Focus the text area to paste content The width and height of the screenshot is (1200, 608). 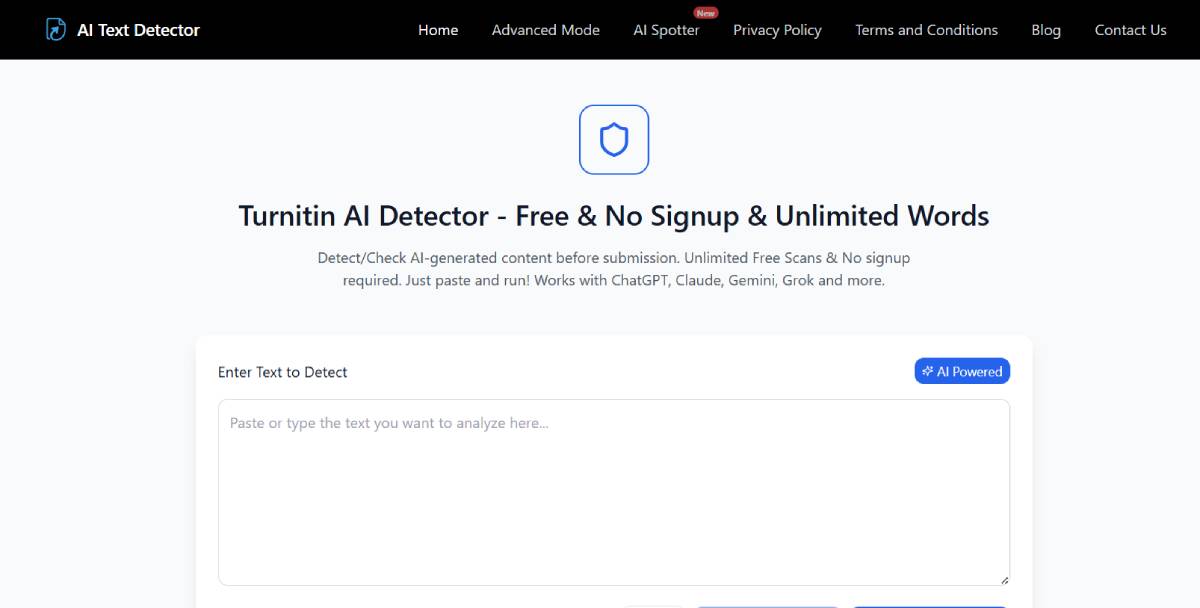point(614,492)
